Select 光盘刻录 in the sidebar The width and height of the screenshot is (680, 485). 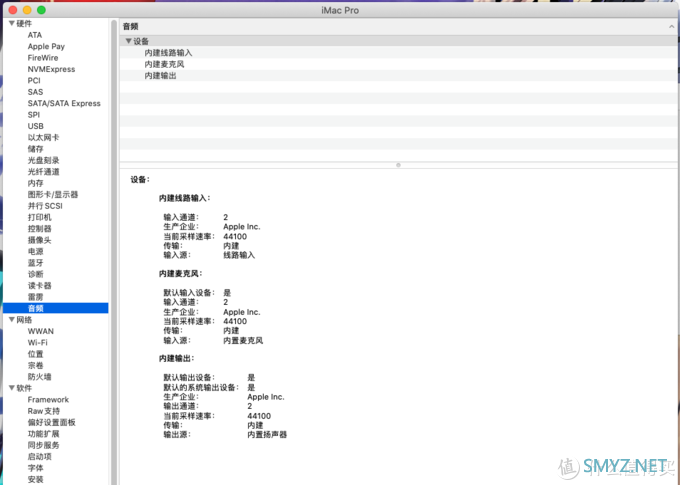tap(43, 160)
